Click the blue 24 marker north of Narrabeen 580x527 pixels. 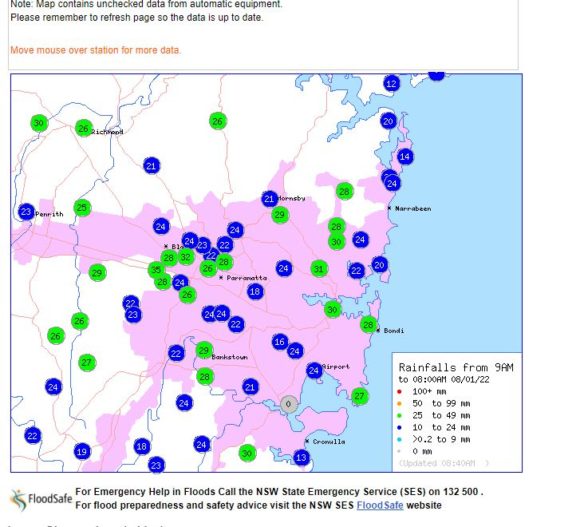pyautogui.click(x=392, y=183)
